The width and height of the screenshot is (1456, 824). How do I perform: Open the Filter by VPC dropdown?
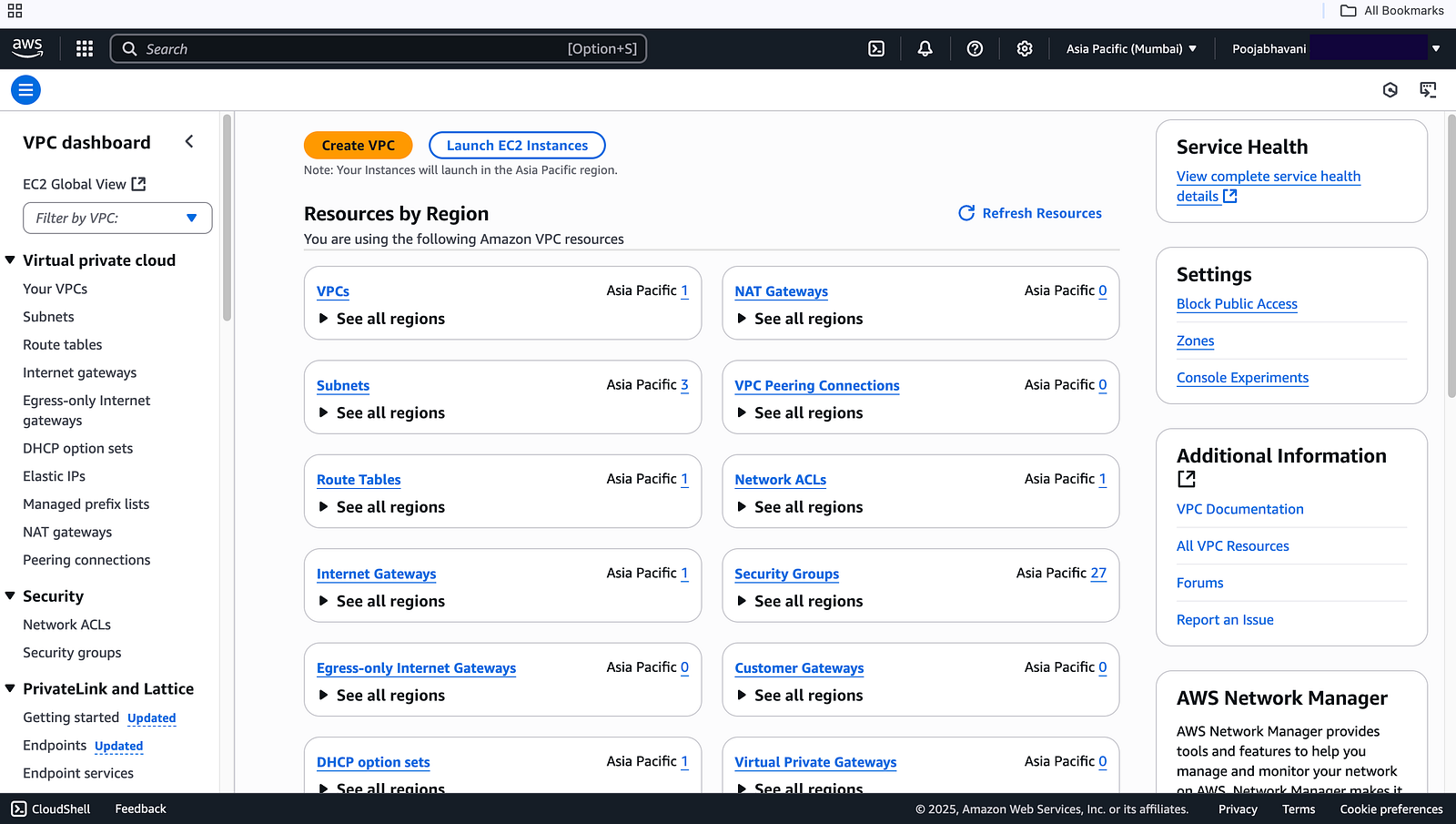tap(117, 219)
